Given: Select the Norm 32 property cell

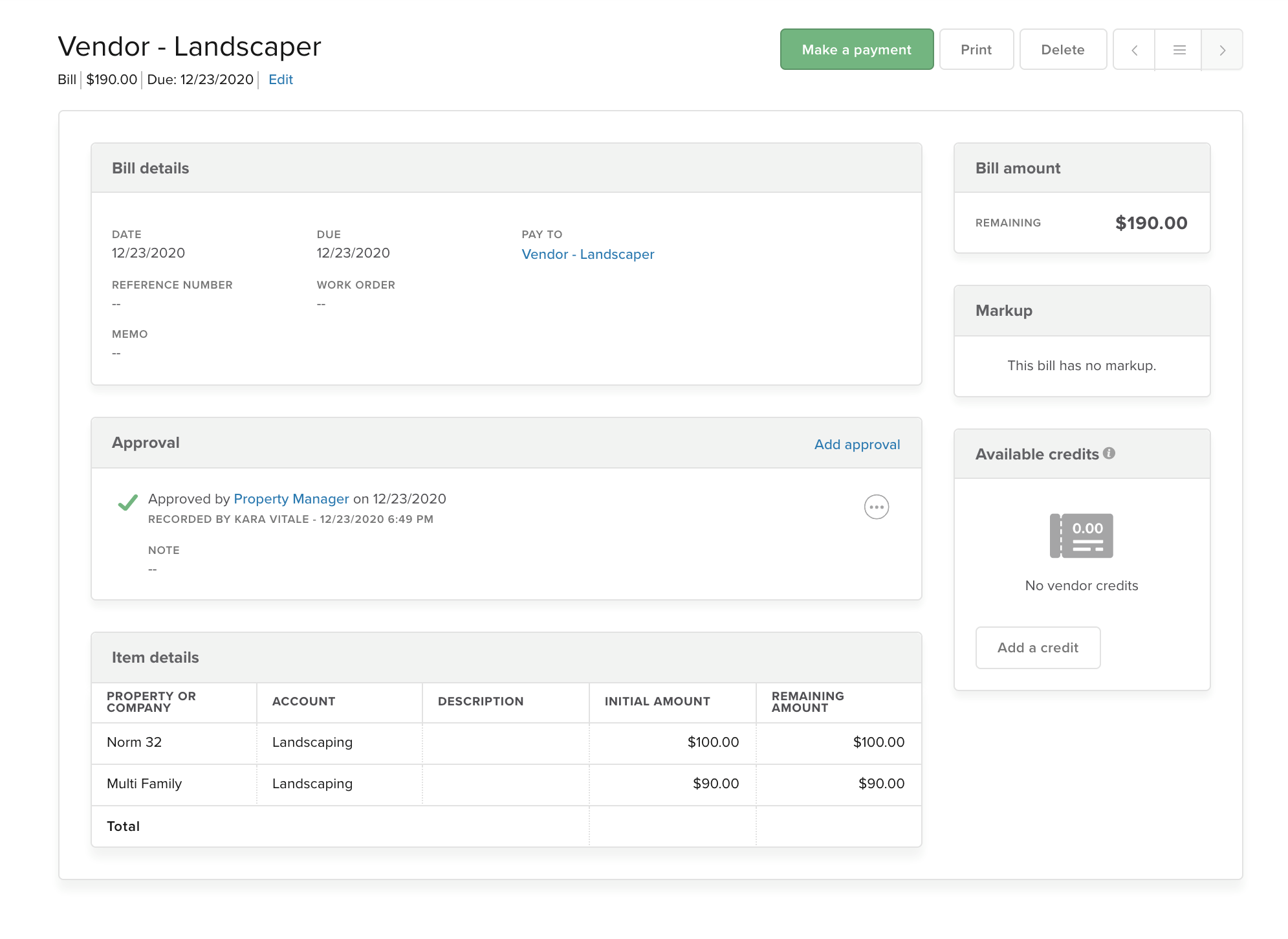Looking at the screenshot, I should [x=174, y=742].
